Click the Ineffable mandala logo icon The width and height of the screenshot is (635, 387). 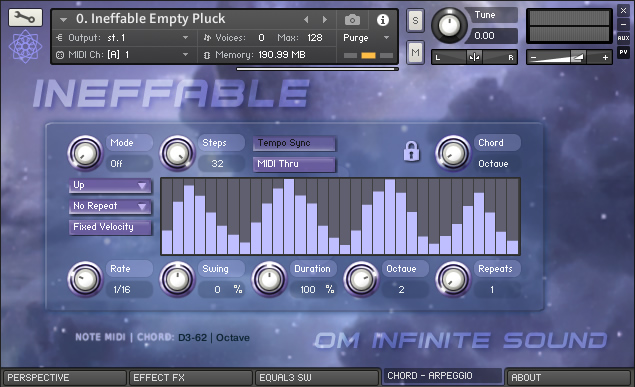click(25, 46)
